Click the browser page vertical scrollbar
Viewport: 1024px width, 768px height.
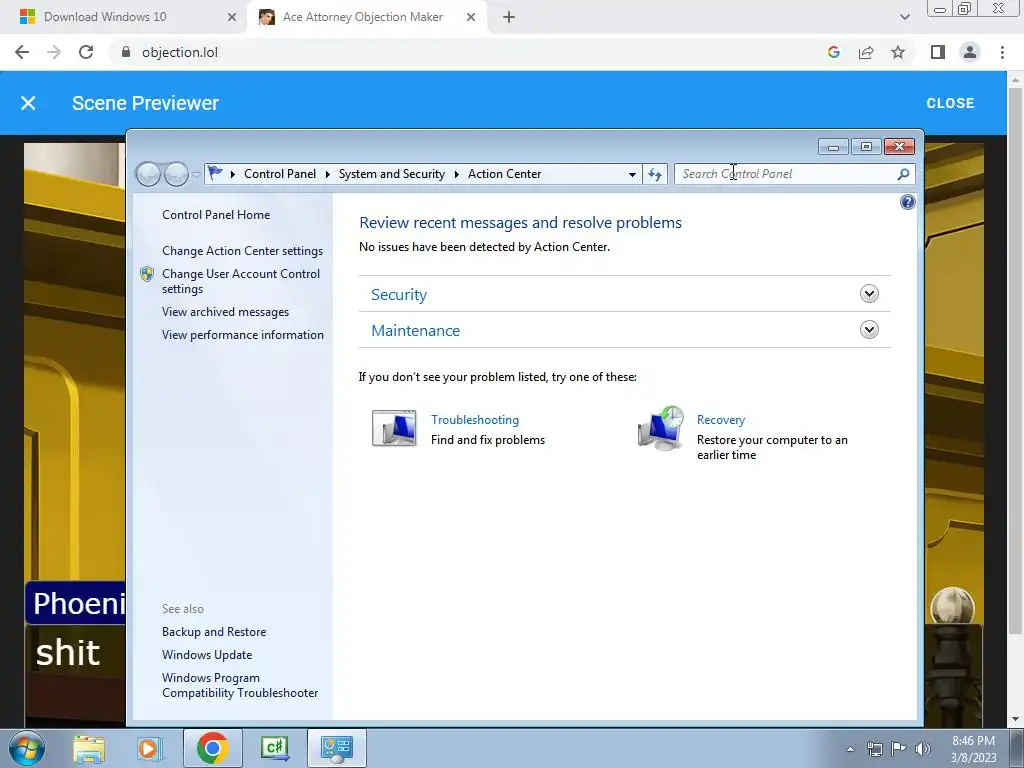pos(1015,359)
